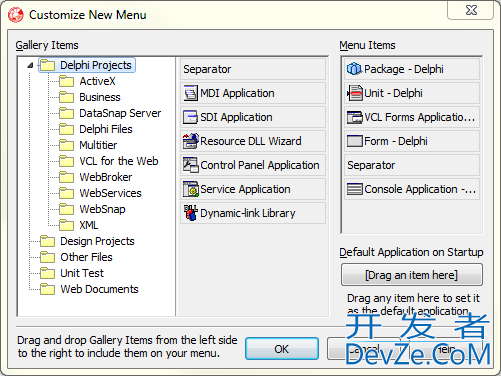This screenshot has width=501, height=376.
Task: Click the Design Projects folder icon
Action: click(47, 241)
